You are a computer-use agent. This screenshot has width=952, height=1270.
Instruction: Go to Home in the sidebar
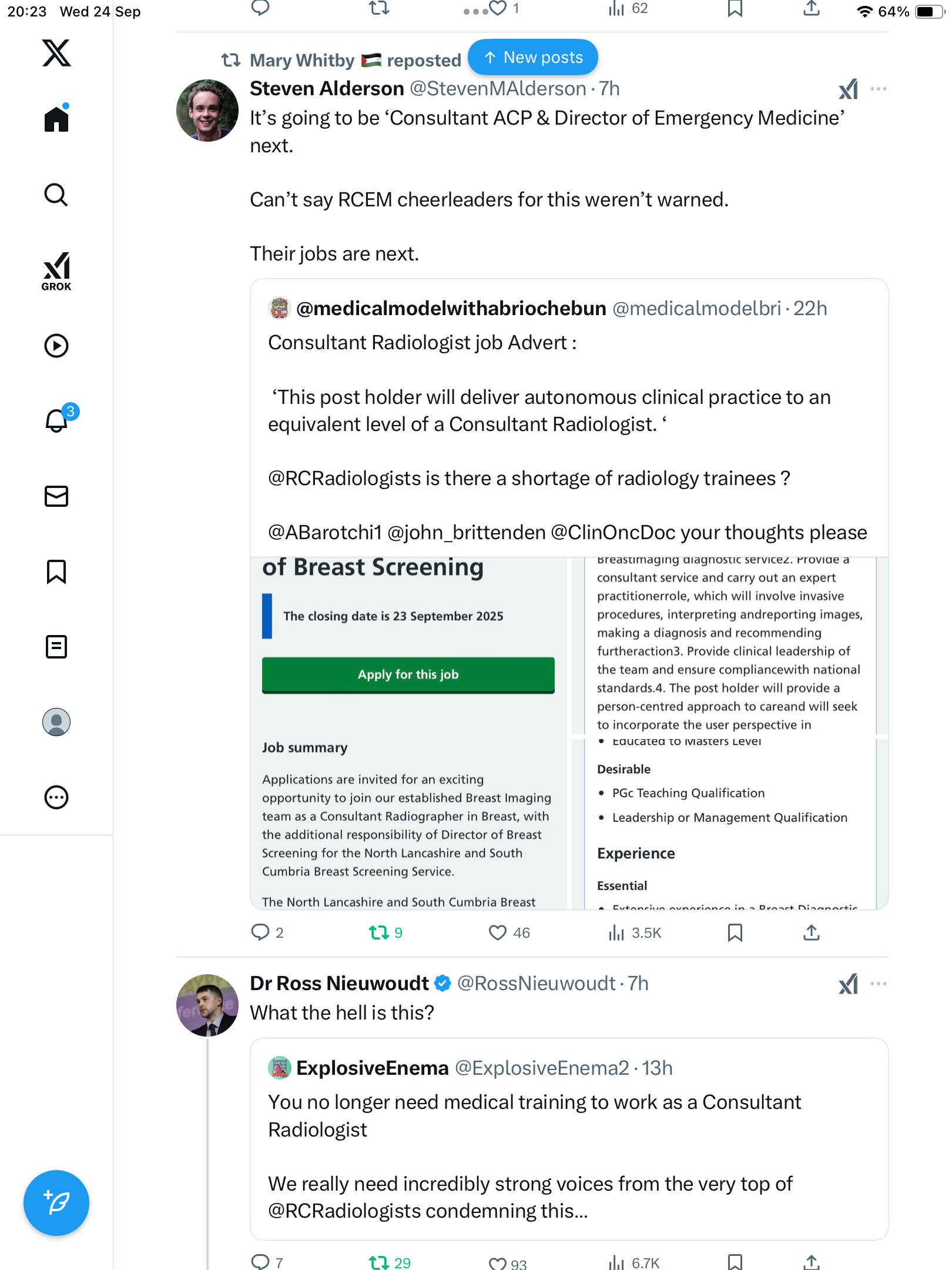[56, 119]
